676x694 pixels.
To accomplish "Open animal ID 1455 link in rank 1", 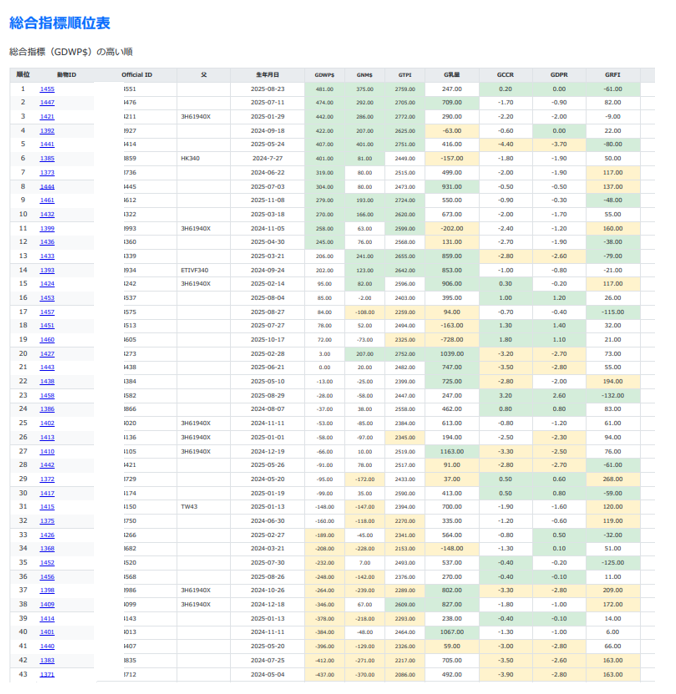I will (x=47, y=89).
